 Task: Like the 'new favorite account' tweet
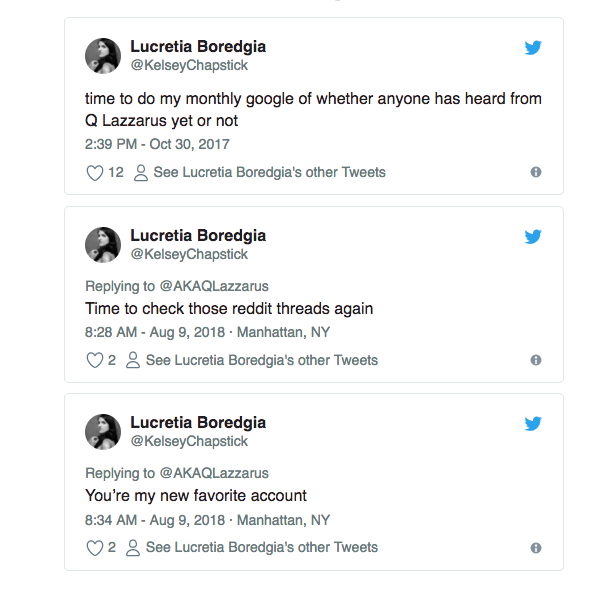point(96,547)
